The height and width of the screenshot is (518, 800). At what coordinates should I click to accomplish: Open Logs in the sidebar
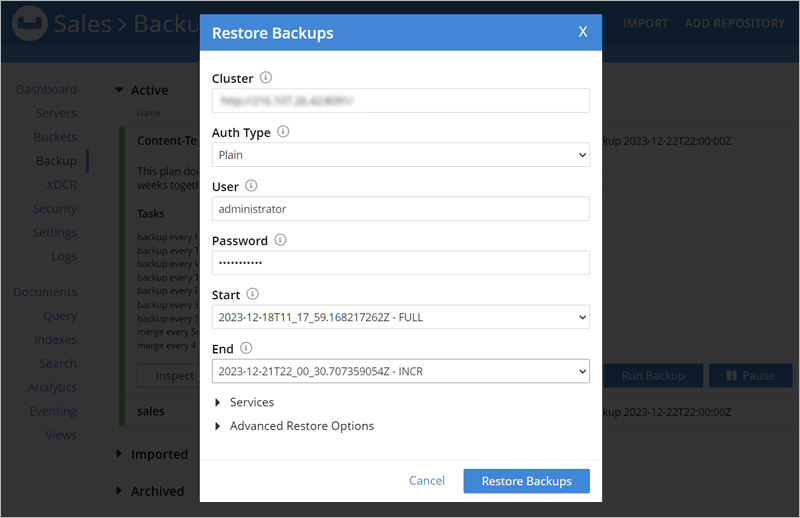(64, 256)
